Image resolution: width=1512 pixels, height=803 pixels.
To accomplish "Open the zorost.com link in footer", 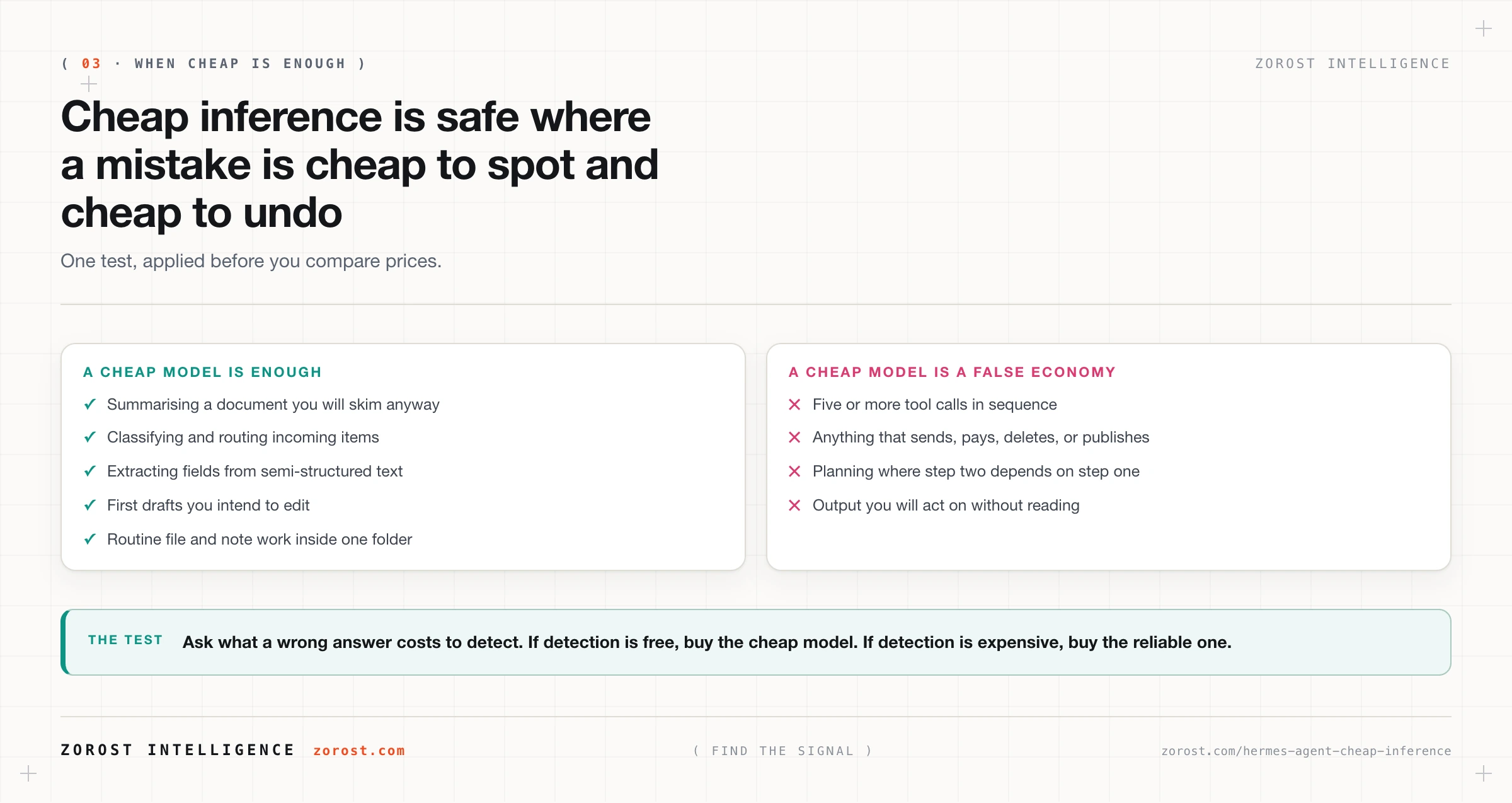I will [x=359, y=751].
